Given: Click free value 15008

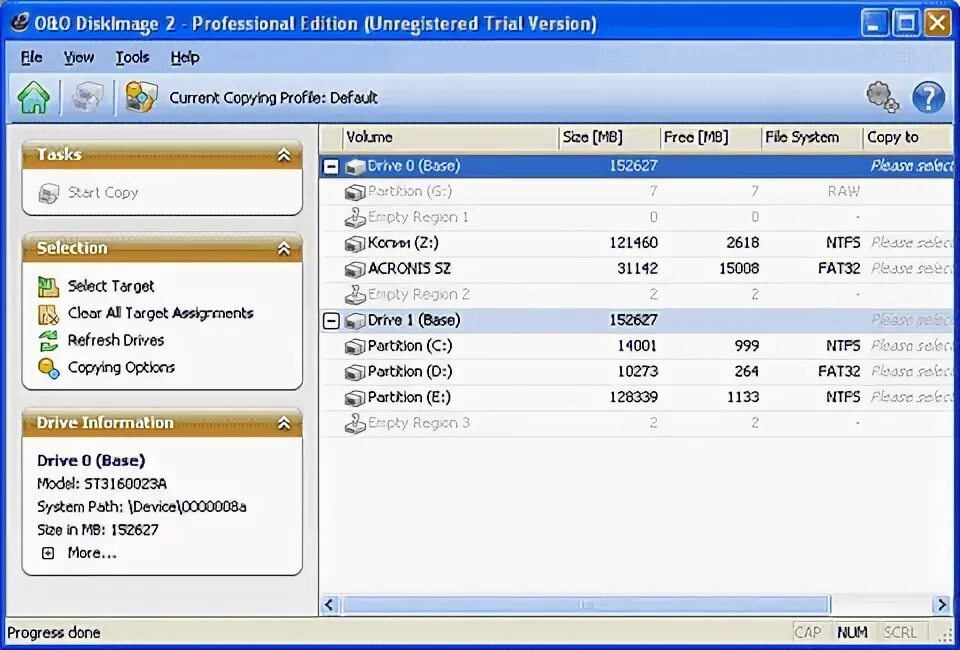Looking at the screenshot, I should coord(739,269).
